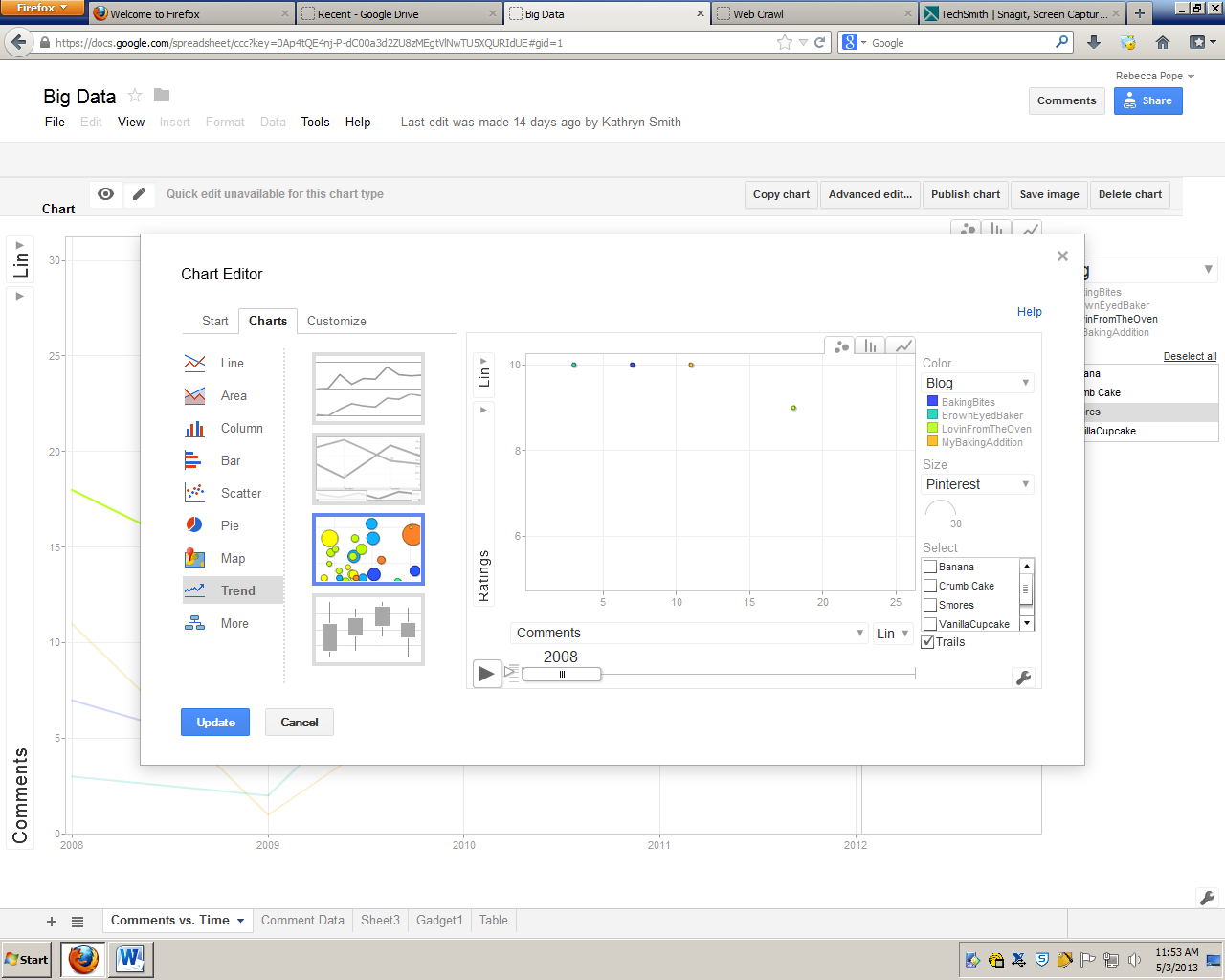
Task: Select the Map chart type icon
Action: [x=194, y=557]
